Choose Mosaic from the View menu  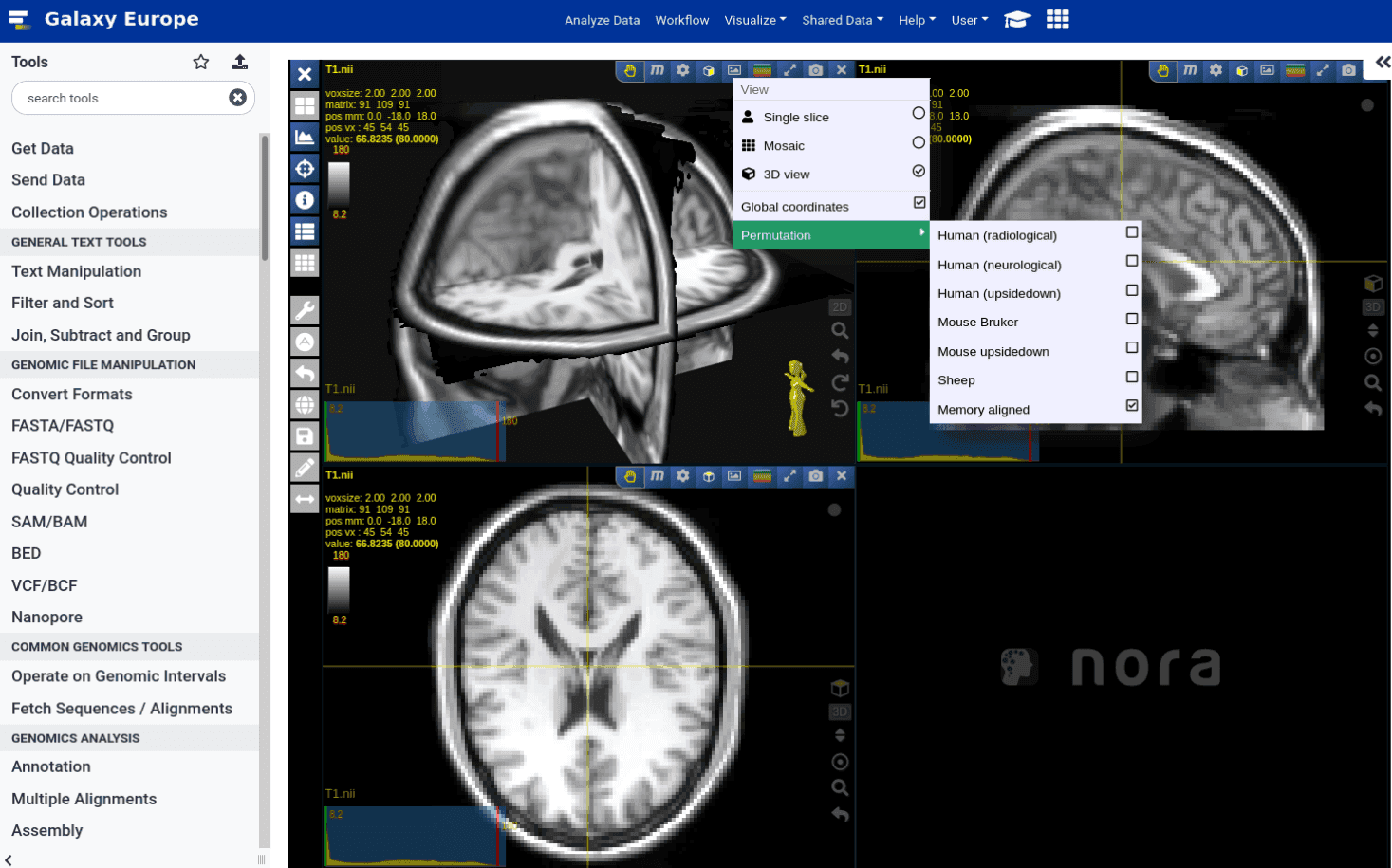click(x=784, y=146)
